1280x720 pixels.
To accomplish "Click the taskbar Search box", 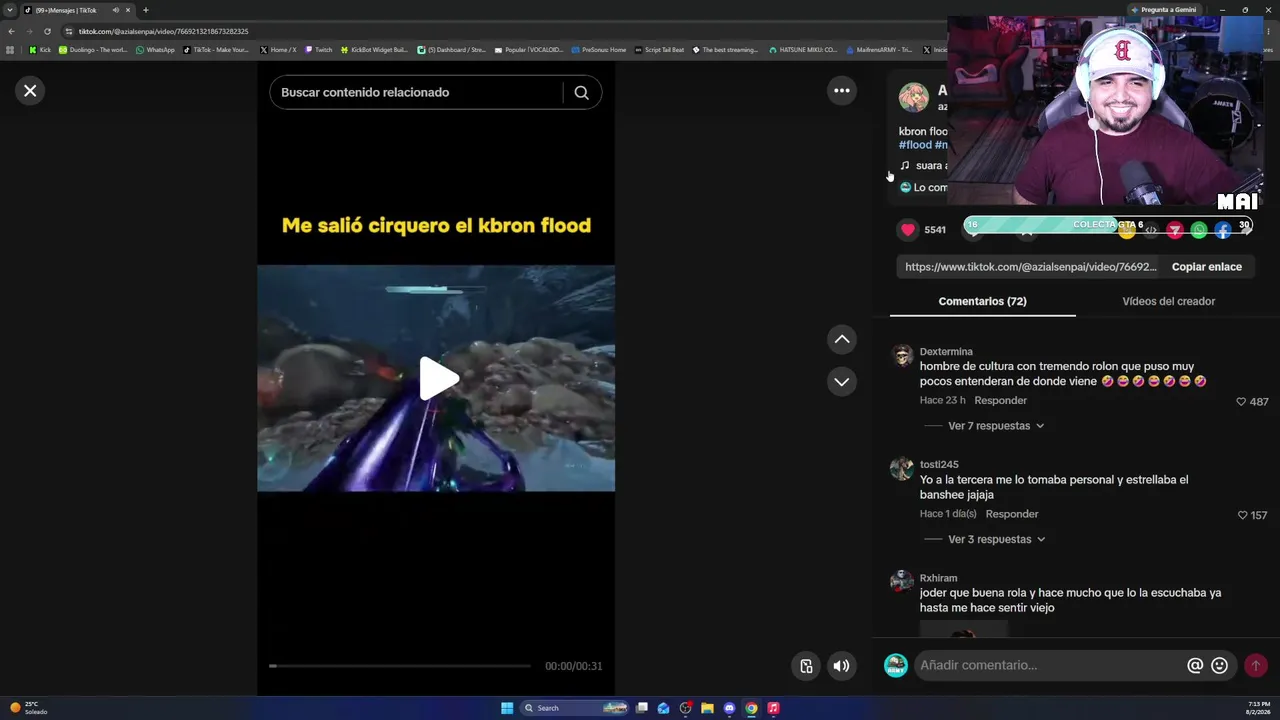I will [x=574, y=708].
